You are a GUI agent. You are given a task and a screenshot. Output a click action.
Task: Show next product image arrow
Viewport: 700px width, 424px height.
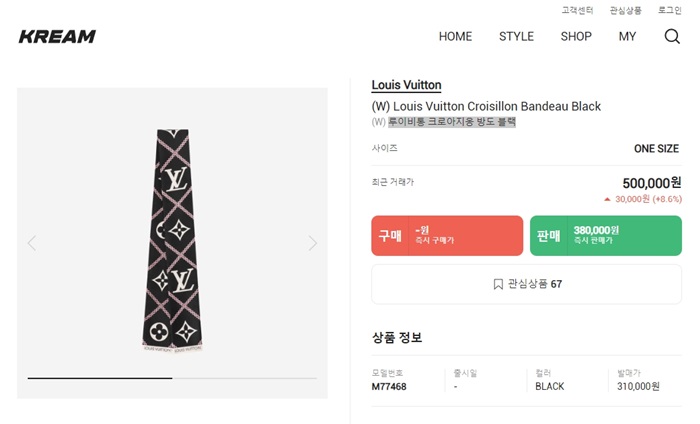(x=312, y=243)
